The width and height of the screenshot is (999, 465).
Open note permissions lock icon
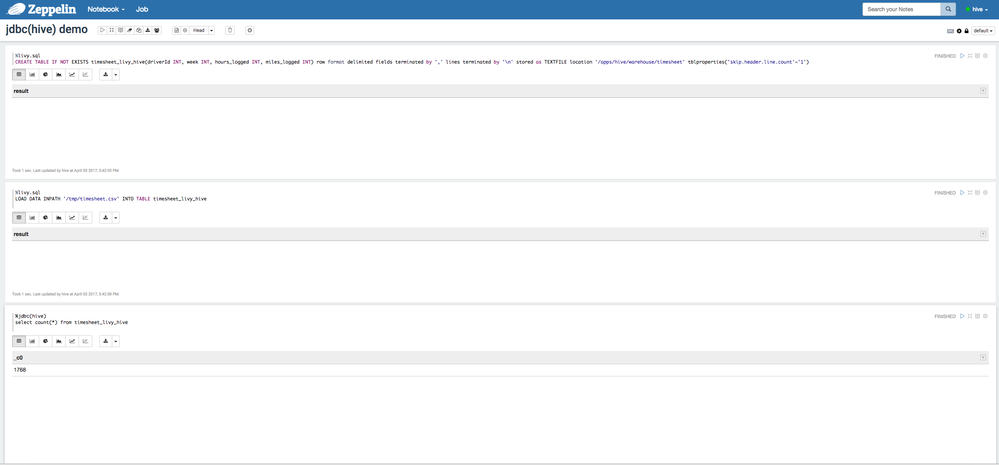pos(967,31)
